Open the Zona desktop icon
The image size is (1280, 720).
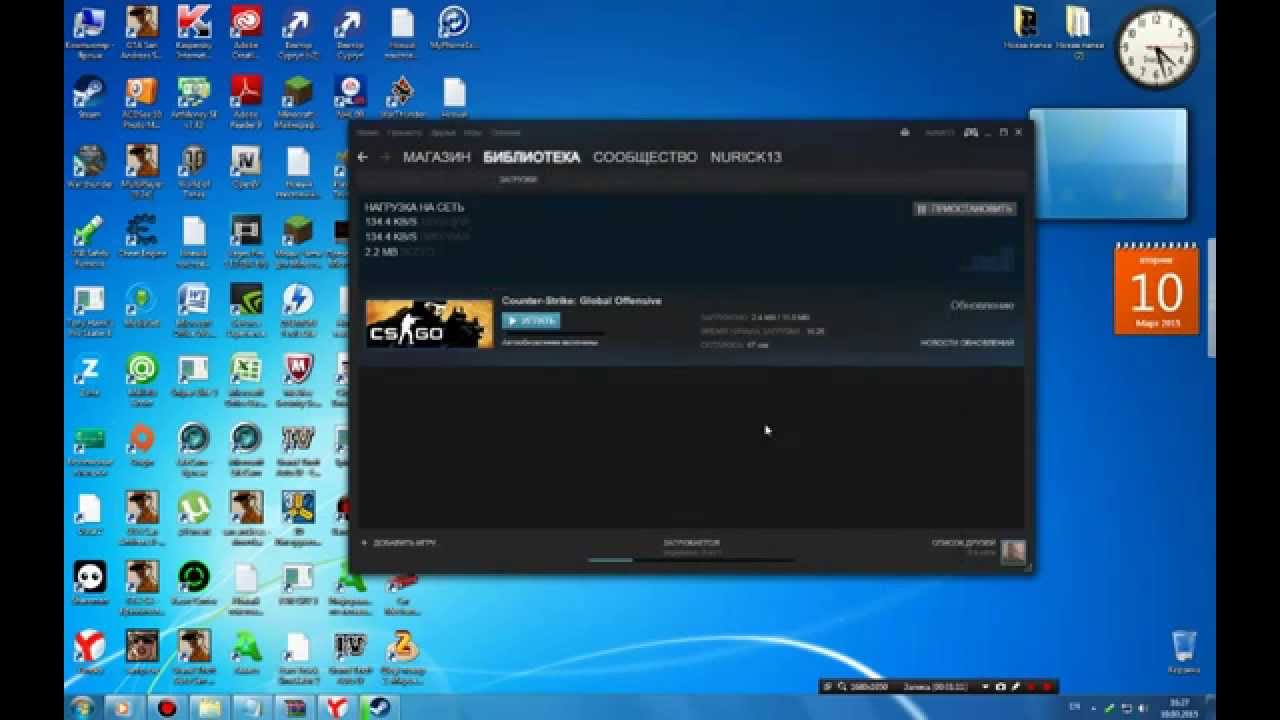[89, 374]
